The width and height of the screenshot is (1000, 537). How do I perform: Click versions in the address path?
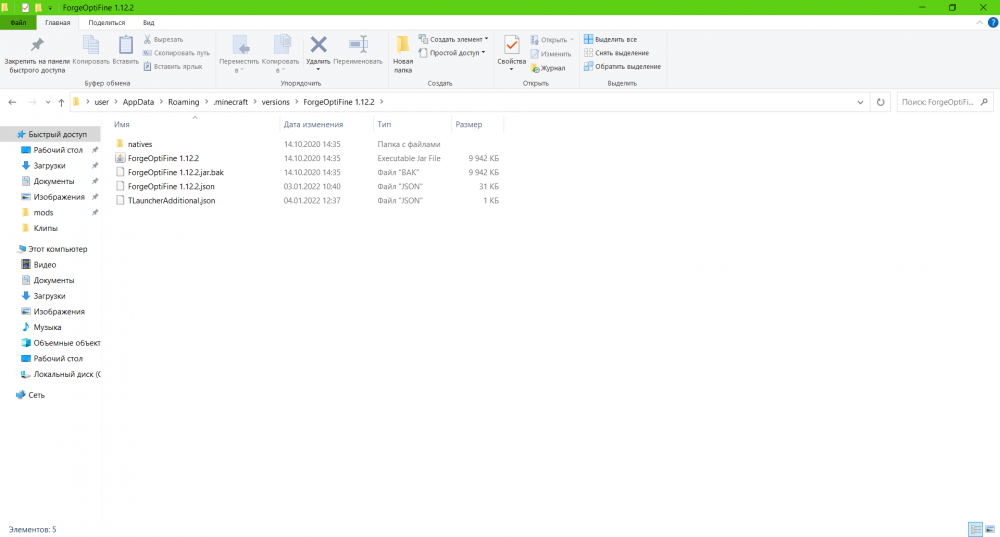point(276,102)
